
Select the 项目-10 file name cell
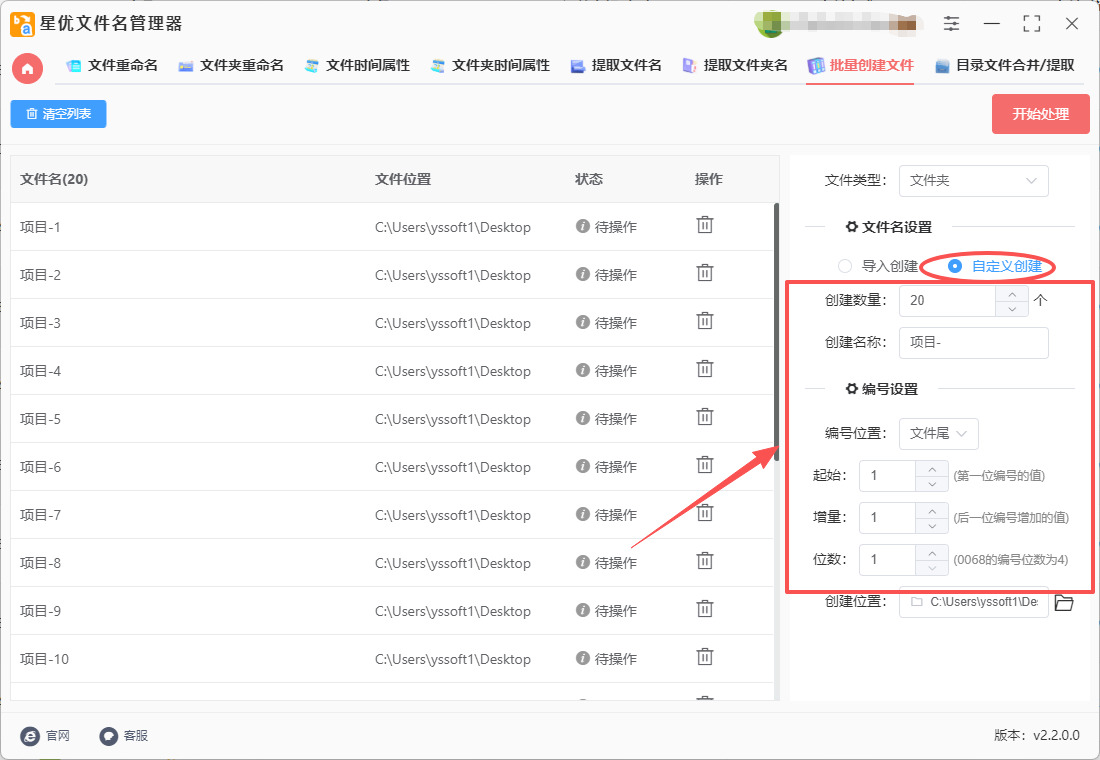coord(44,659)
